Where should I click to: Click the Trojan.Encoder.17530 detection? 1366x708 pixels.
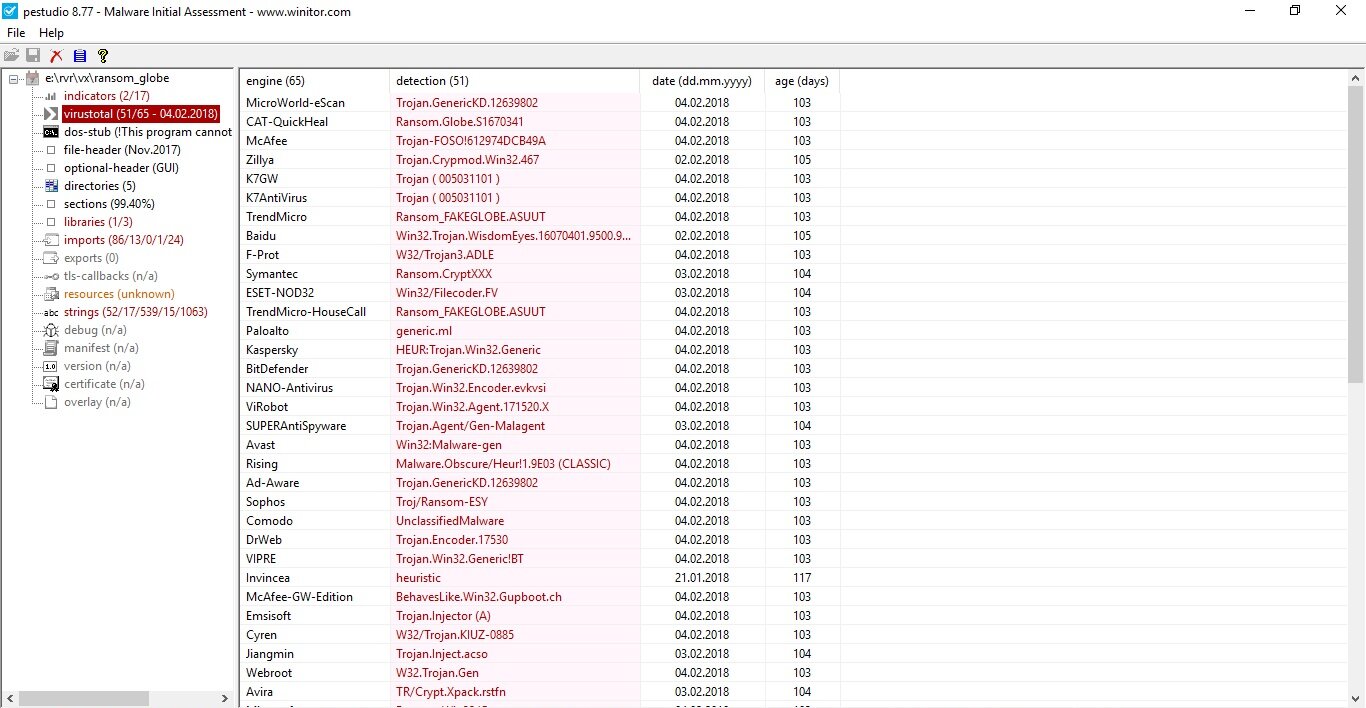(x=452, y=539)
